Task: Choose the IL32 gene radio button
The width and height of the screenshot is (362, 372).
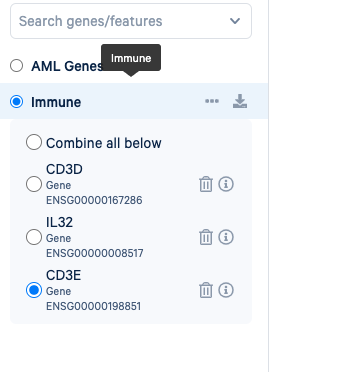Action: [x=34, y=237]
